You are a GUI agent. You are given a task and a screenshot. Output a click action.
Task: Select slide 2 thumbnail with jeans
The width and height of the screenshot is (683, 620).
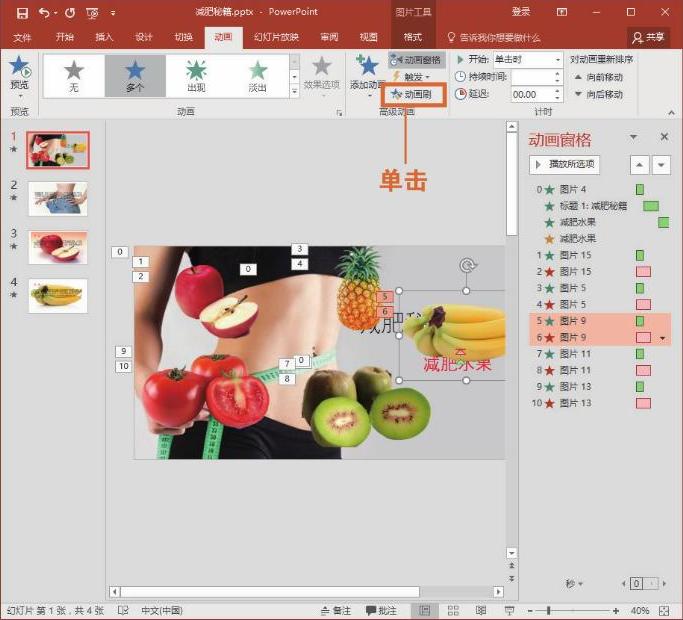(57, 199)
